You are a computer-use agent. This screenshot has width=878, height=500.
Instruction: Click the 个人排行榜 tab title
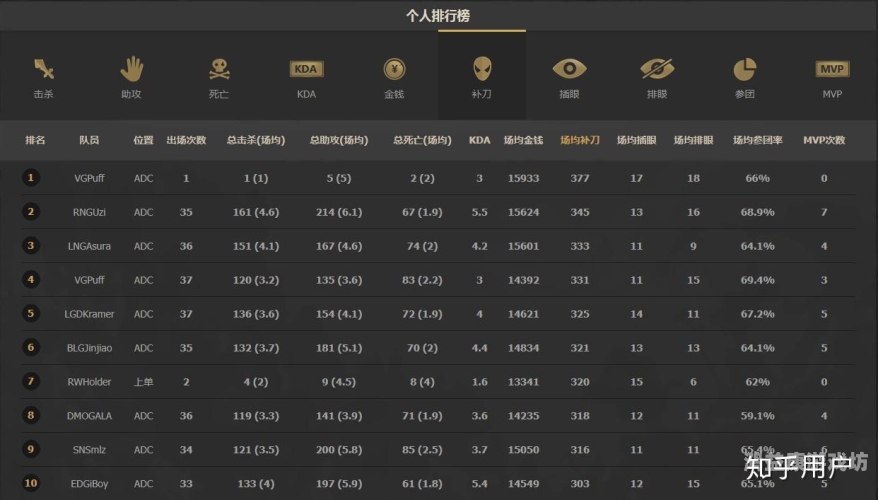point(438,16)
